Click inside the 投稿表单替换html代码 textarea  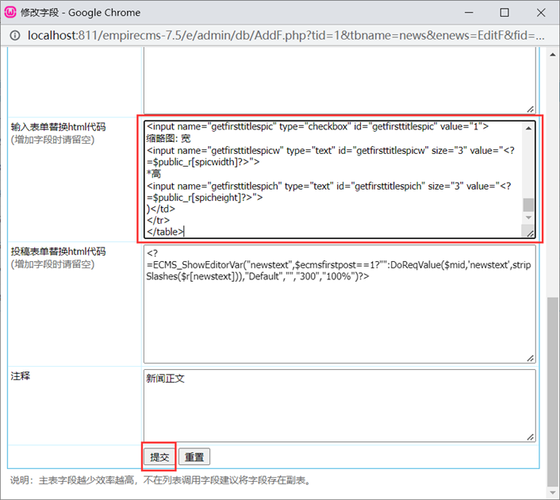pyautogui.click(x=339, y=304)
